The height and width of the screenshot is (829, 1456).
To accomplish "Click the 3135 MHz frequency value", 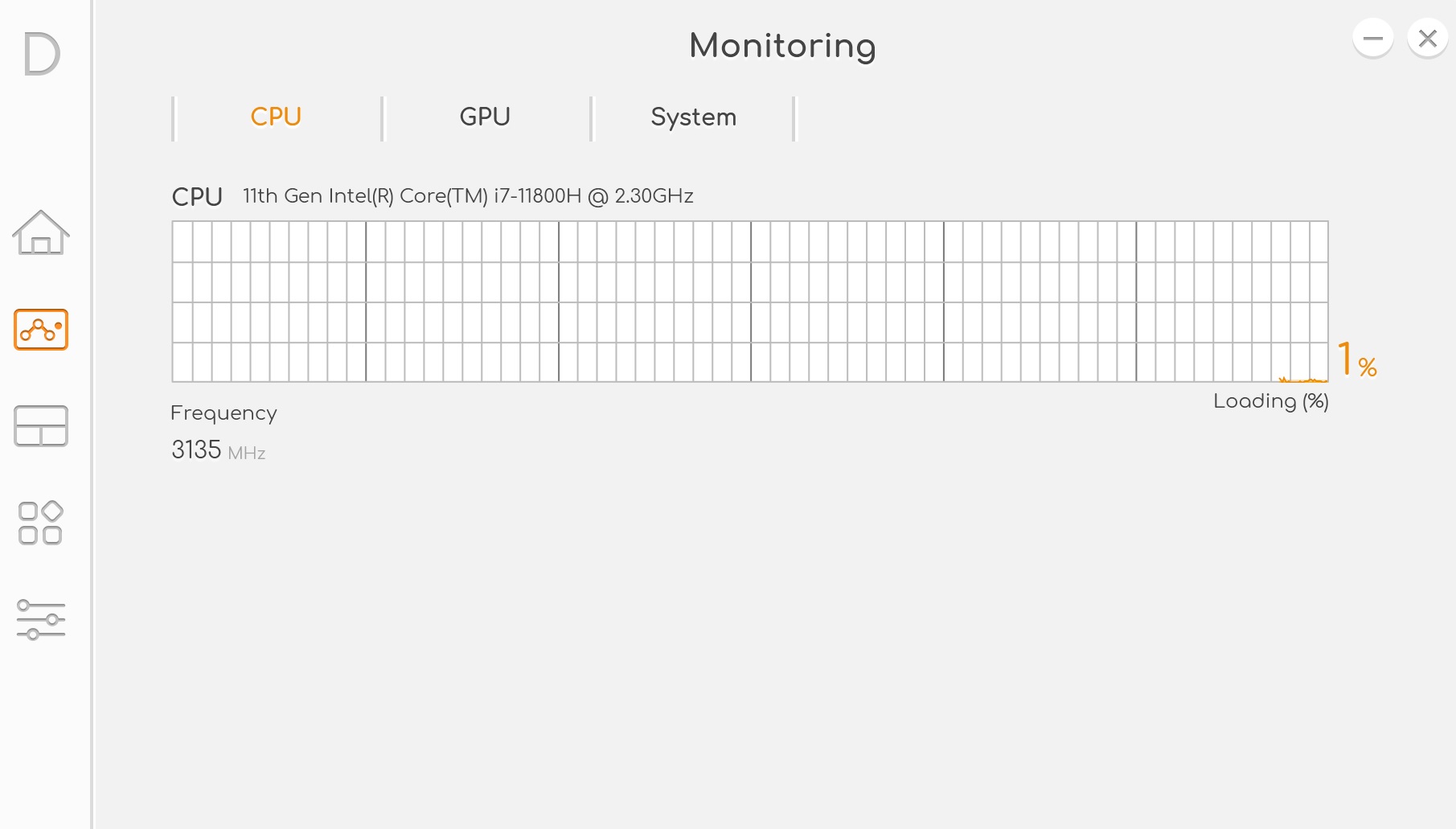I will click(218, 450).
